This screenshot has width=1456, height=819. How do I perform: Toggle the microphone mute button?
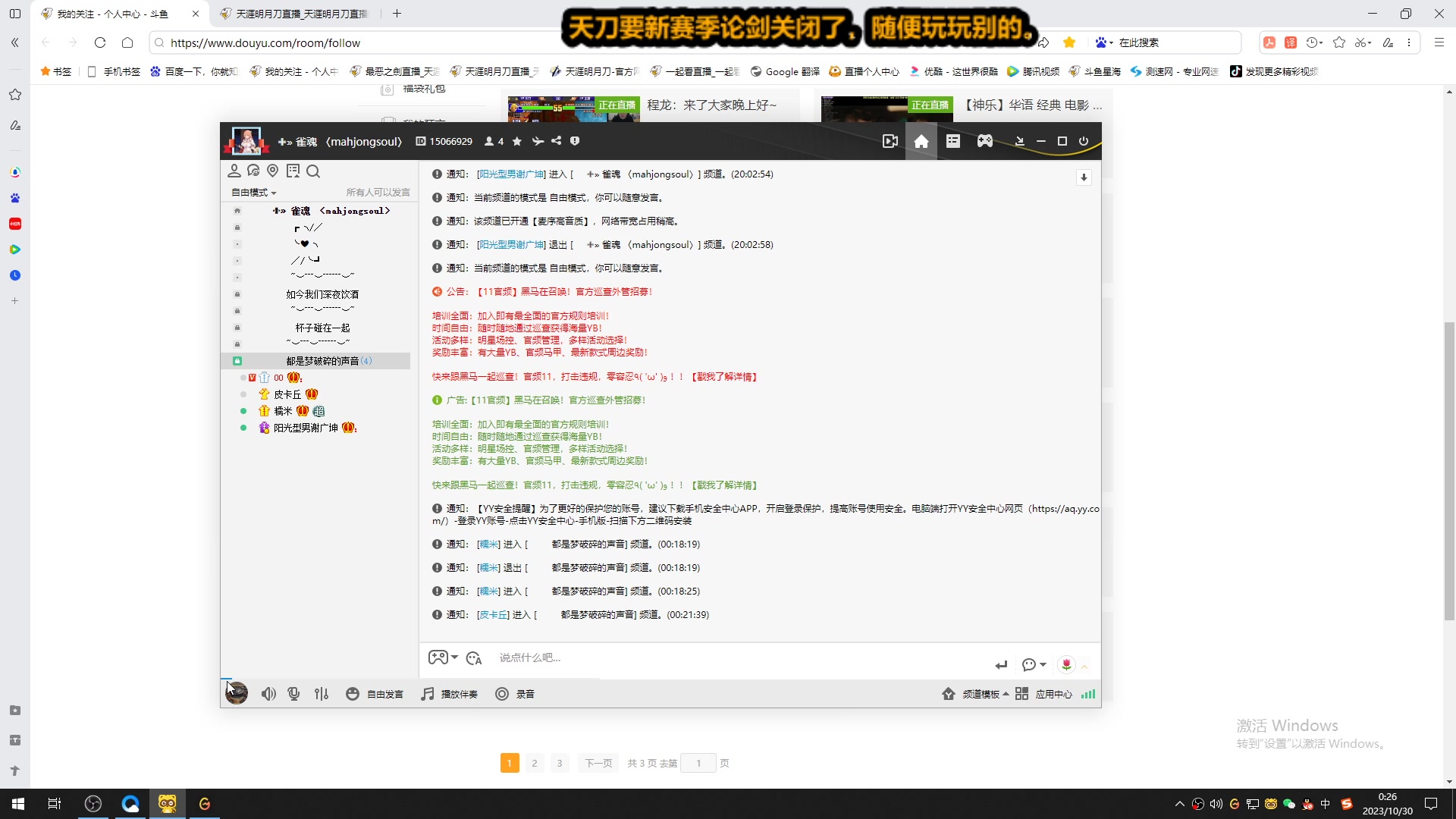point(293,693)
